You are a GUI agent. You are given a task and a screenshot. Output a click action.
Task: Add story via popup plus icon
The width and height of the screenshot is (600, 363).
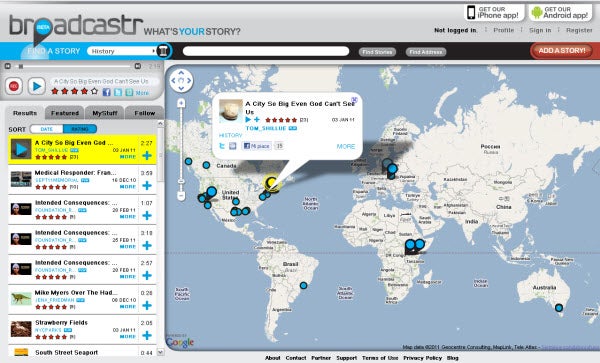[x=257, y=120]
